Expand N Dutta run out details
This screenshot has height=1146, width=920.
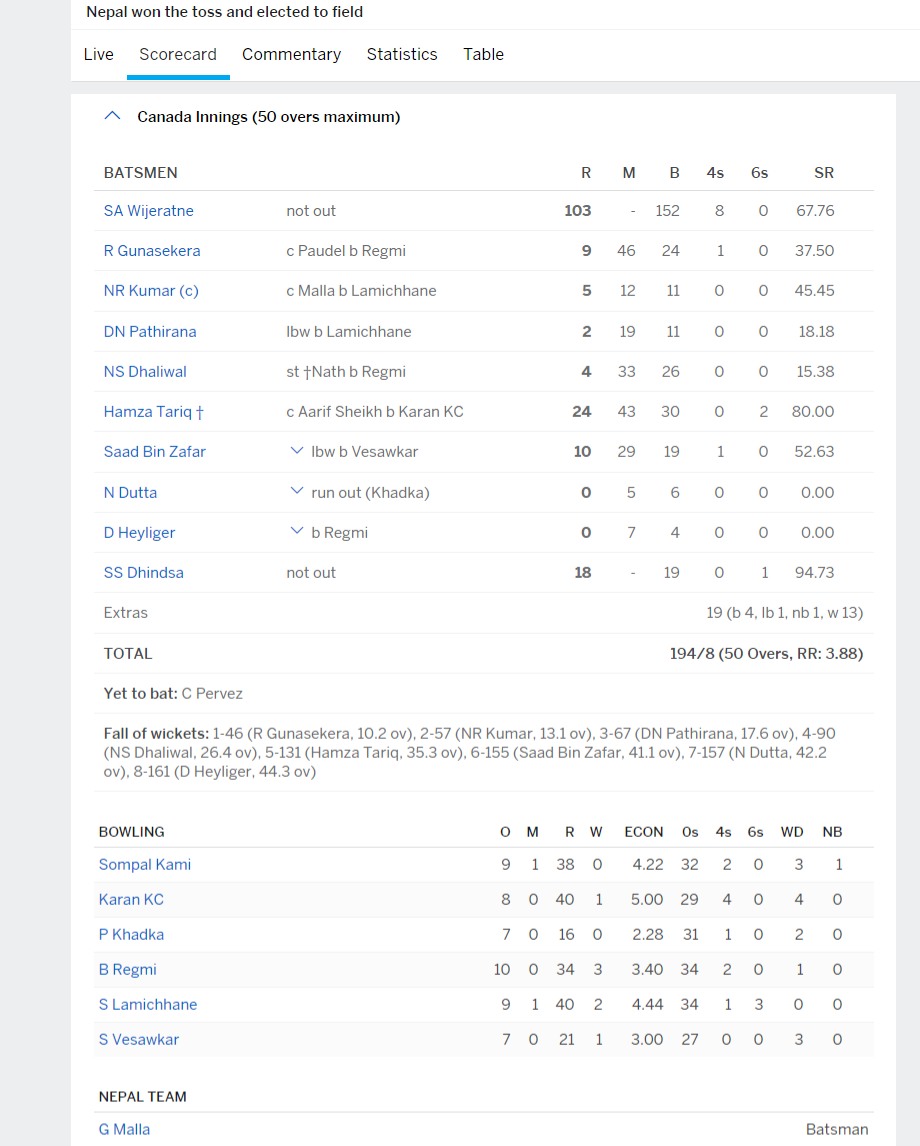(296, 491)
